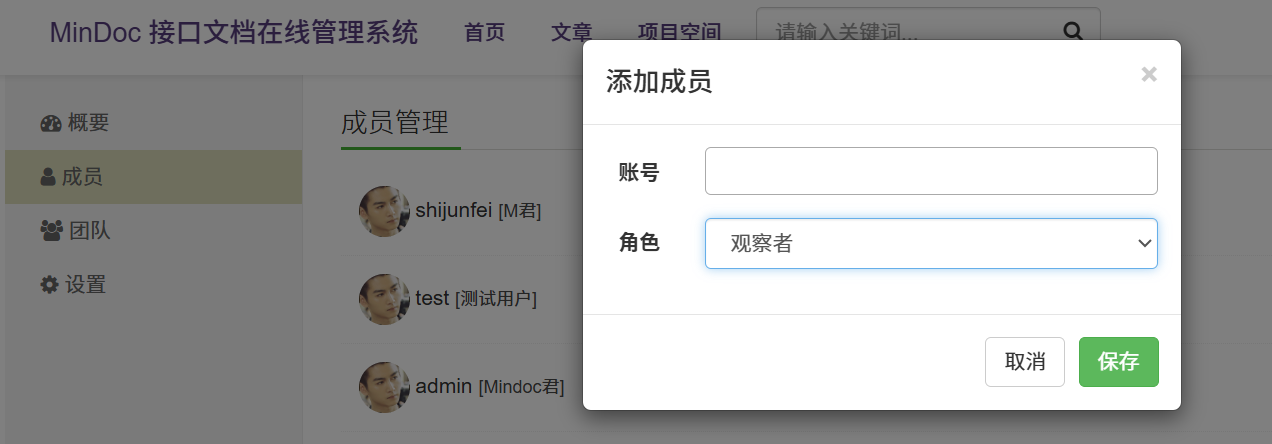Click the 设置 gear icon
1272x444 pixels.
point(49,285)
